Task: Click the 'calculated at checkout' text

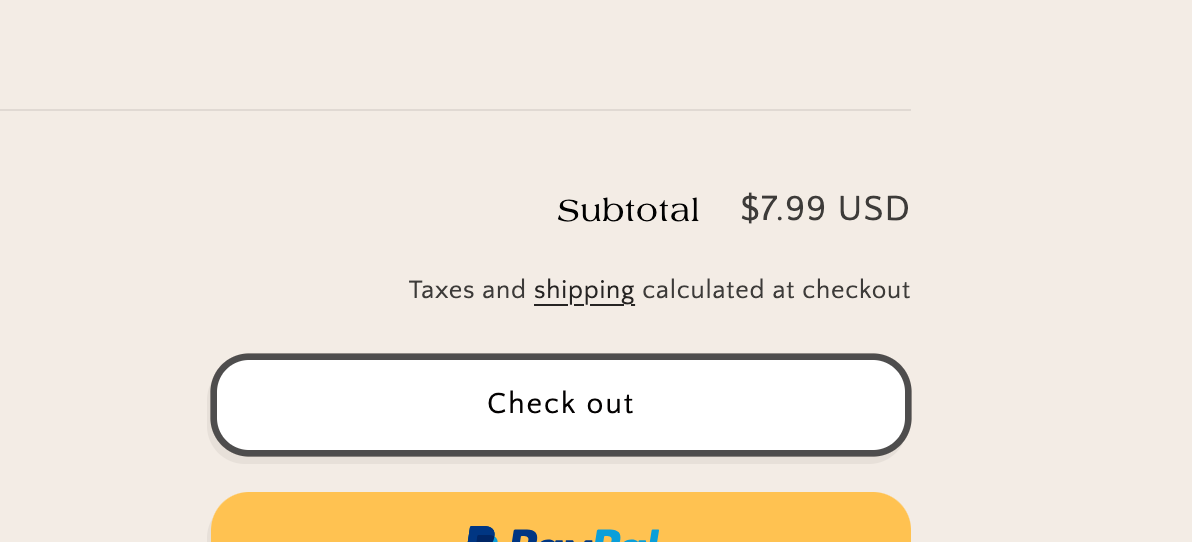Action: tap(776, 291)
